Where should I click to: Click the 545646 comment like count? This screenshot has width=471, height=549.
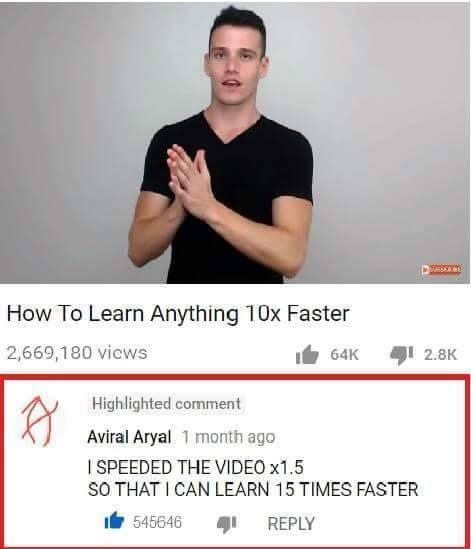coord(157,522)
